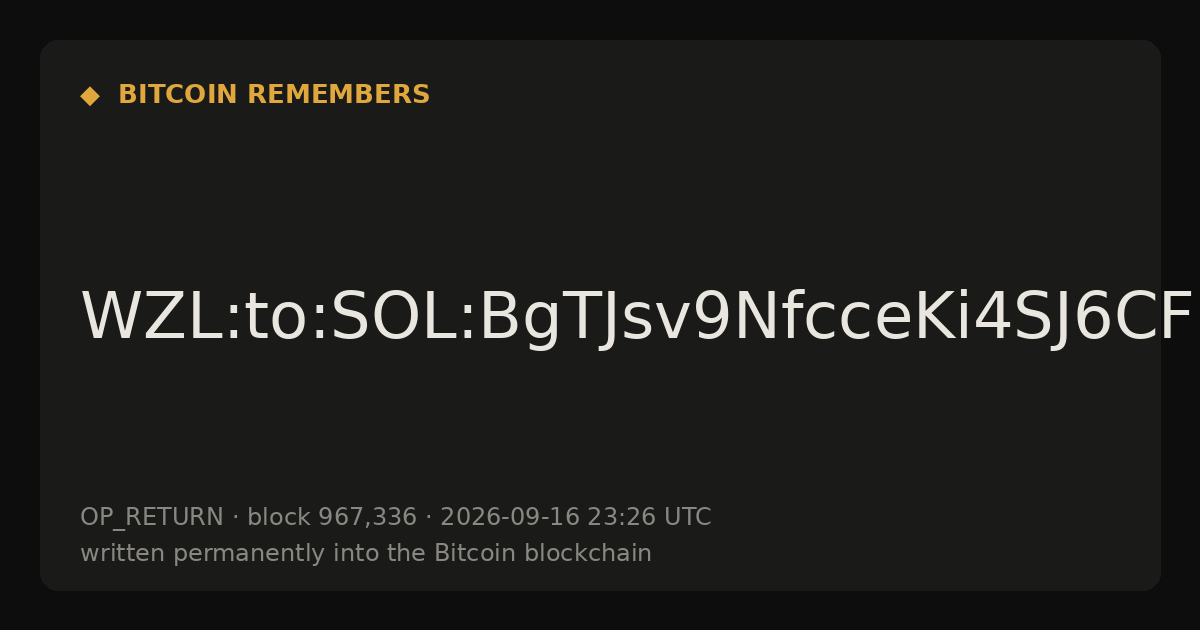Click the UTC timezone label

[687, 517]
